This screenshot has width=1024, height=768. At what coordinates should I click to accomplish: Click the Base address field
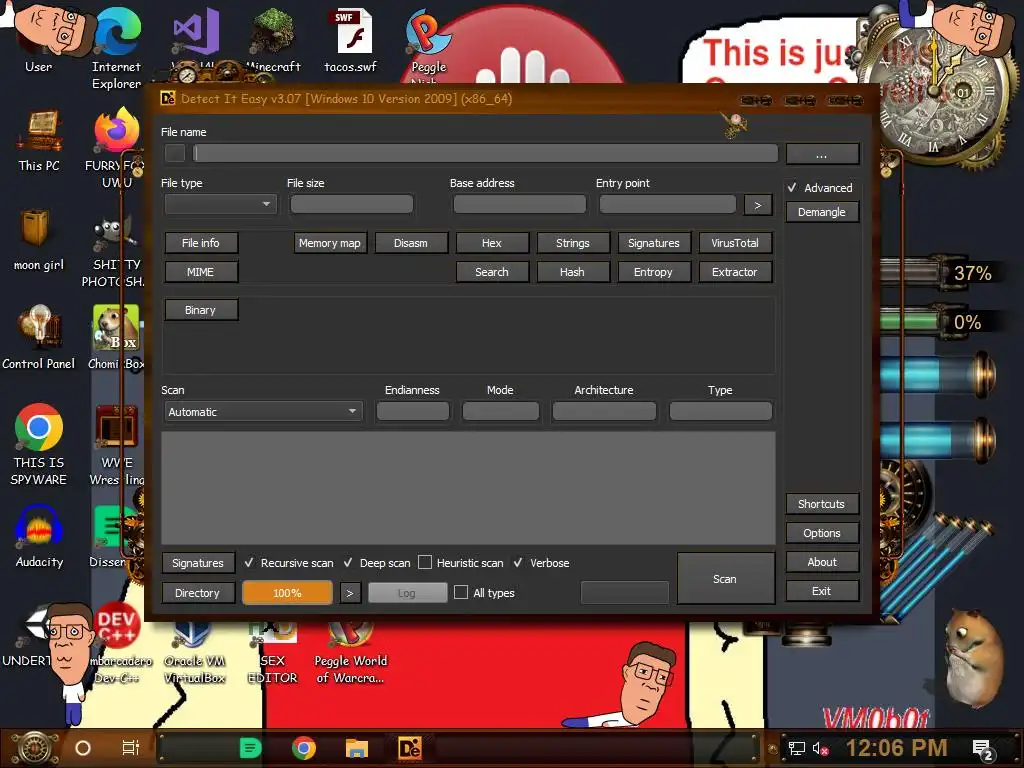(520, 204)
